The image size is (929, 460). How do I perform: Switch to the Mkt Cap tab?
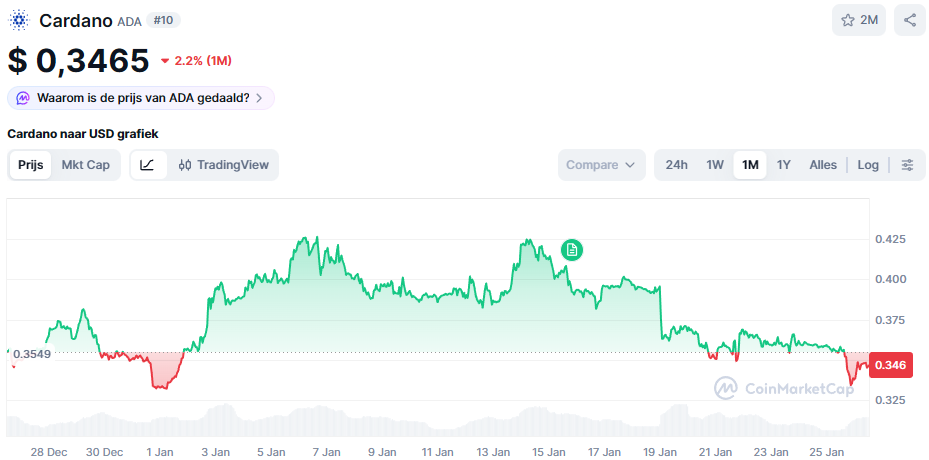tap(86, 165)
